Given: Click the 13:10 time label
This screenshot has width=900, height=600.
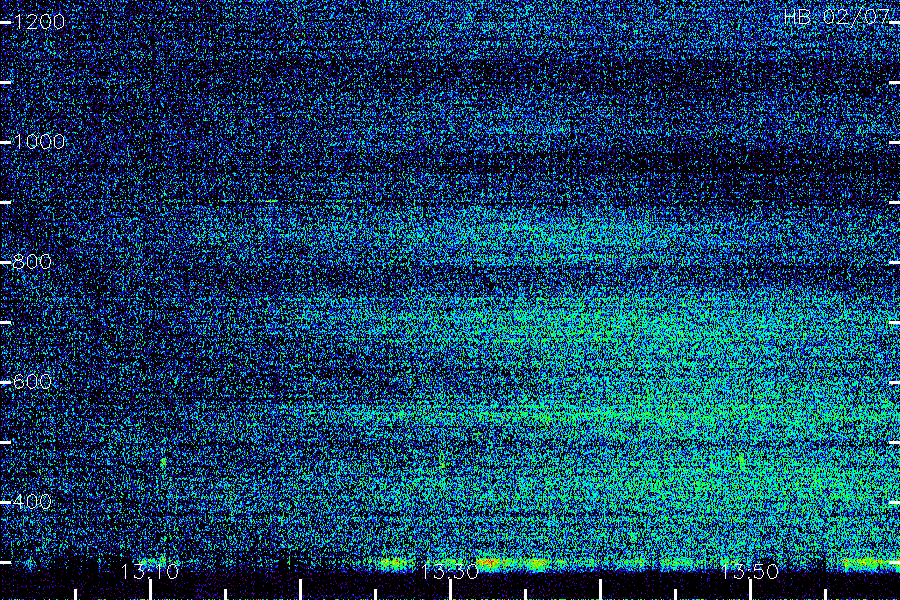Looking at the screenshot, I should pyautogui.click(x=149, y=571).
